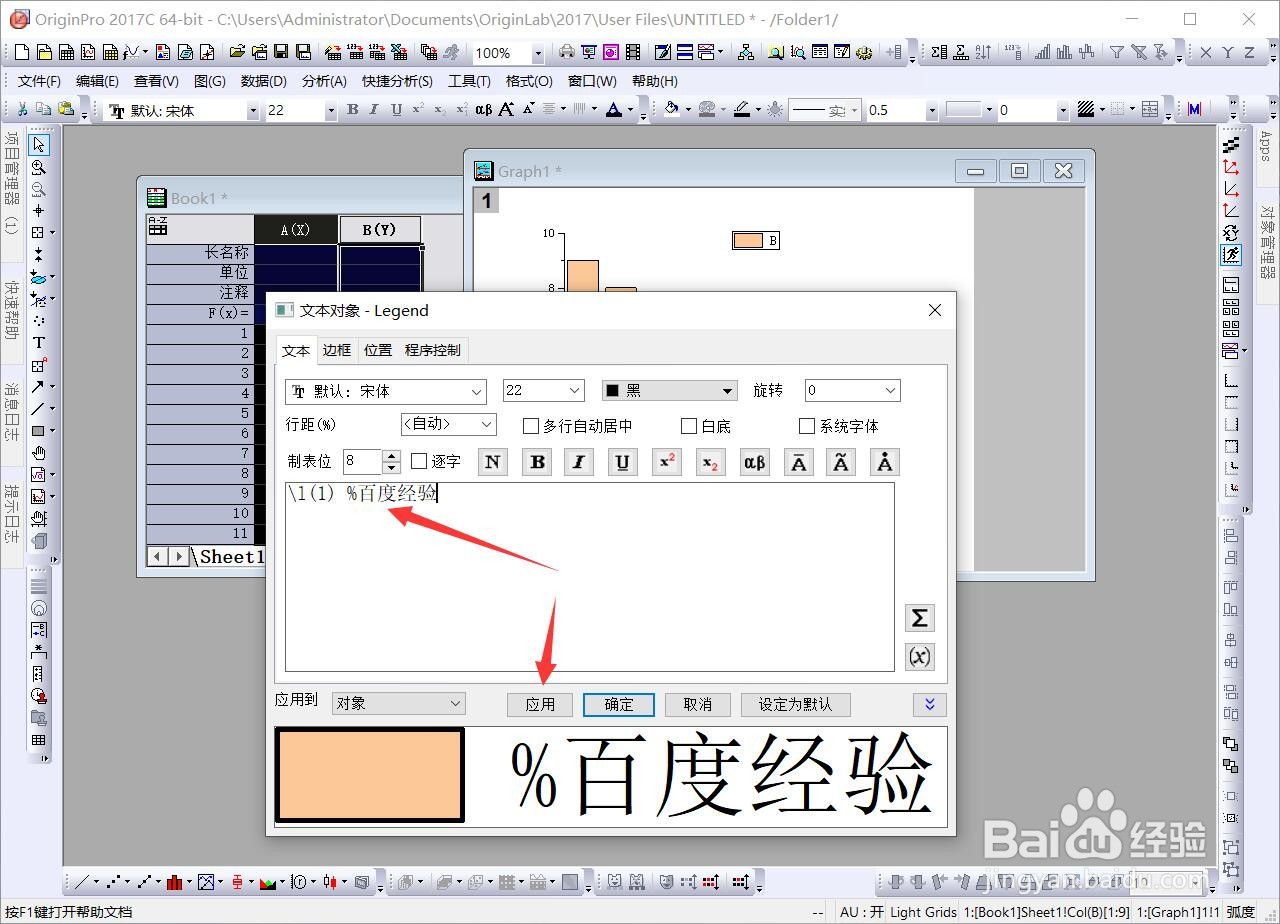Switch to the 位置 tab
The width and height of the screenshot is (1280, 924).
[x=378, y=350]
